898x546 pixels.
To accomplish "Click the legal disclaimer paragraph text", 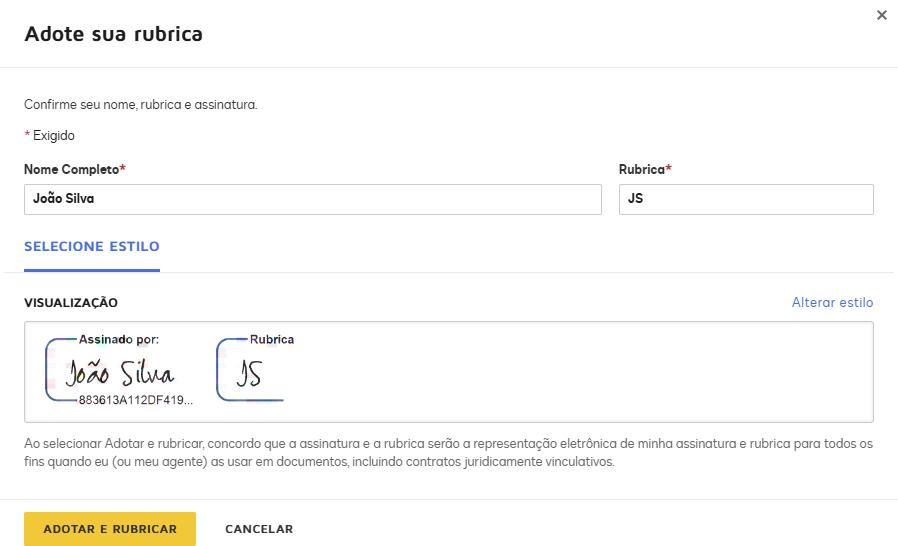I will [448, 453].
